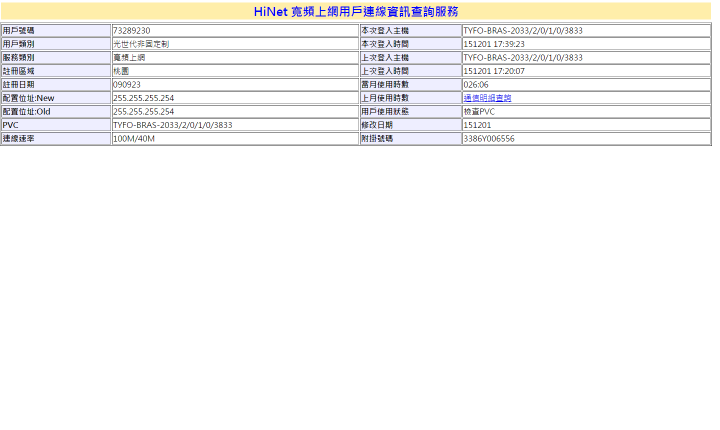Screen dimensions: 720x430
Task: Click the status value 檢查PVC
Action: pos(479,112)
